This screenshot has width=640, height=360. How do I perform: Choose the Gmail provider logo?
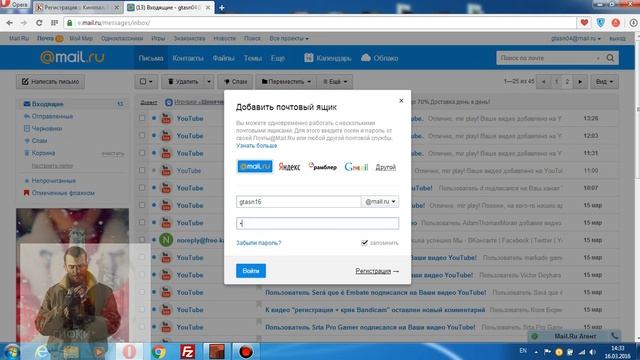(x=356, y=167)
